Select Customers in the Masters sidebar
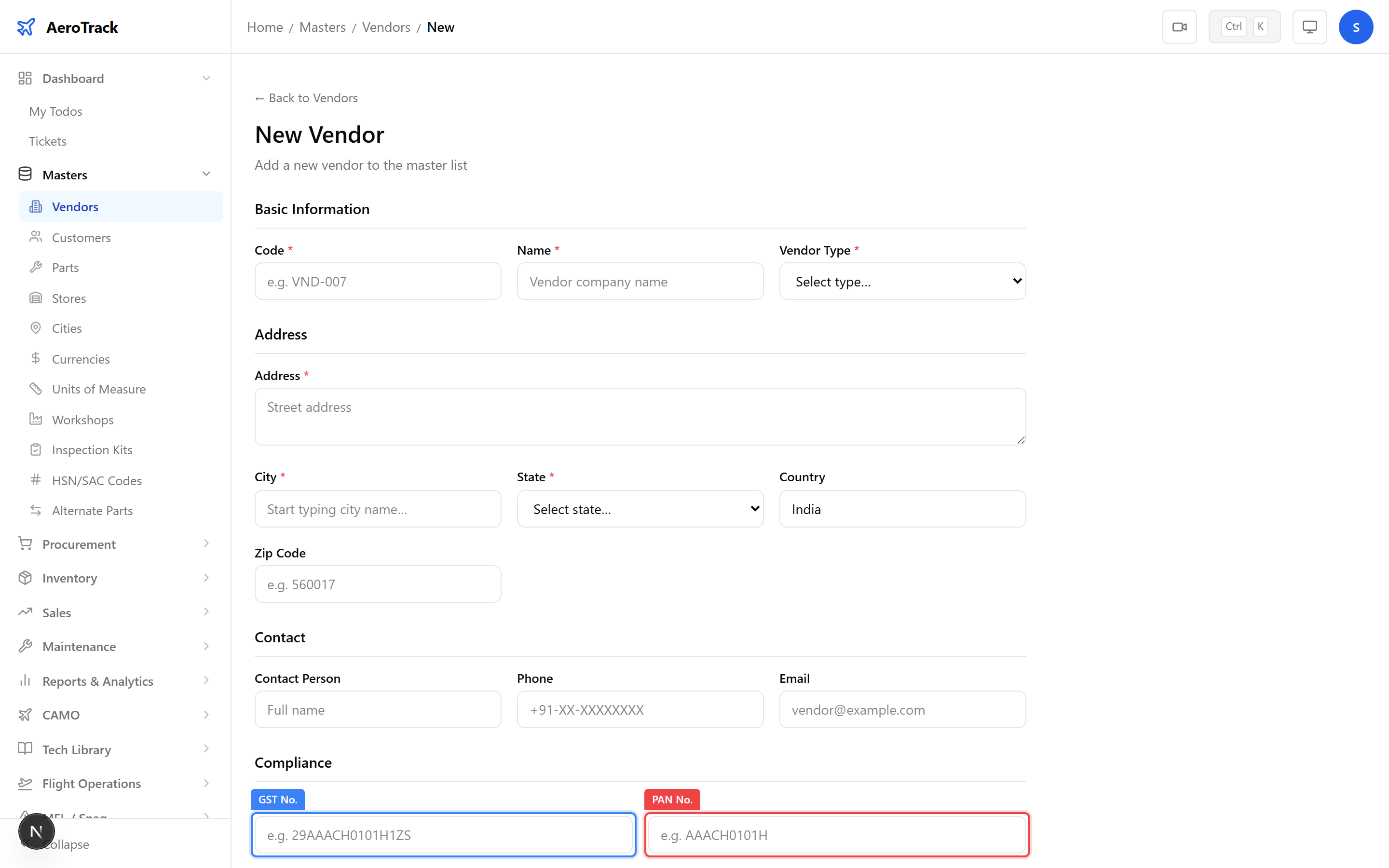This screenshot has width=1389, height=868. coord(81,237)
